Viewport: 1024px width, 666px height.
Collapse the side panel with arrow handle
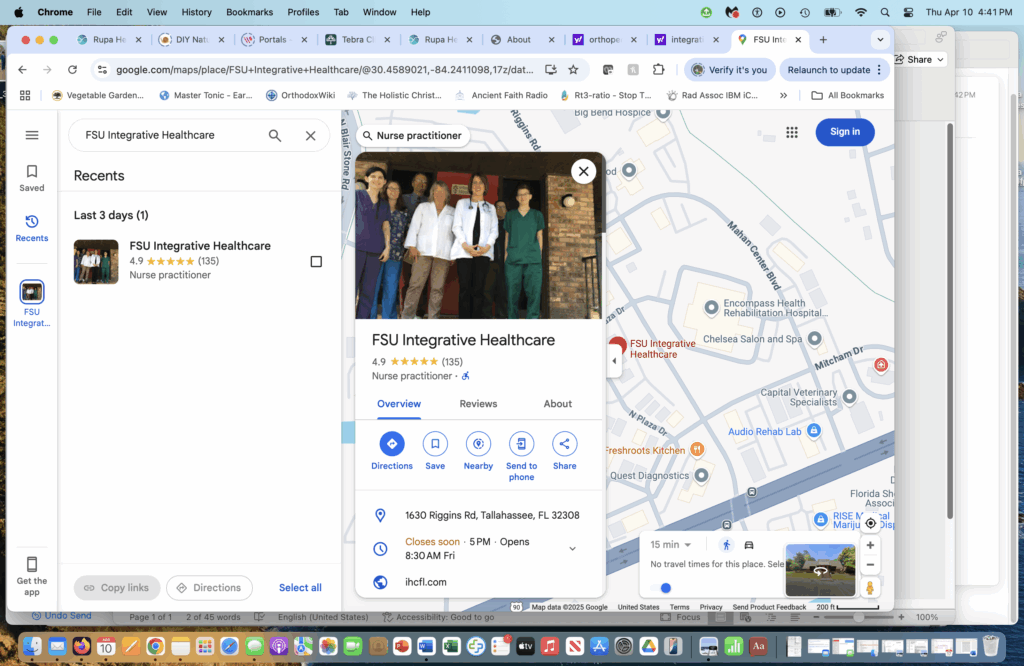[x=614, y=360]
